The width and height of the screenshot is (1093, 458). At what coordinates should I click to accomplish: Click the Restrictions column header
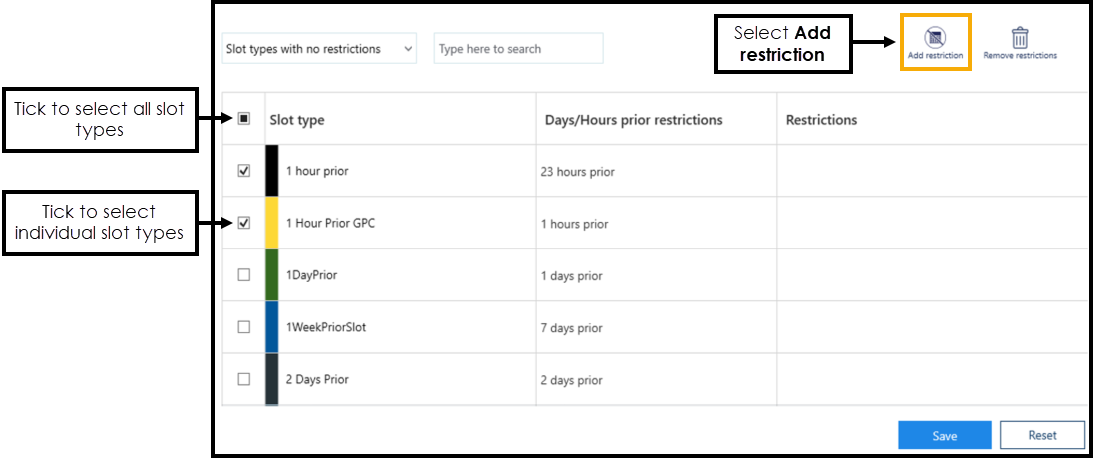(x=821, y=120)
